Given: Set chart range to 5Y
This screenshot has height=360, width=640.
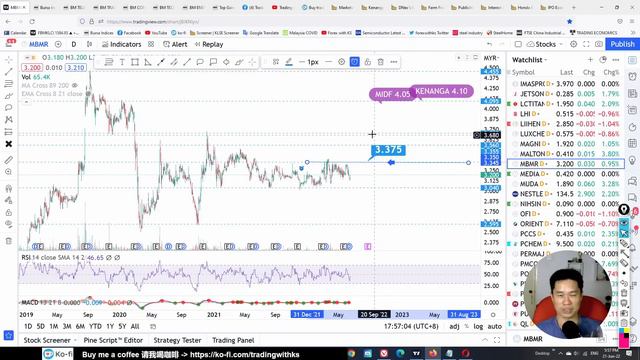Looking at the screenshot, I should tap(122, 327).
